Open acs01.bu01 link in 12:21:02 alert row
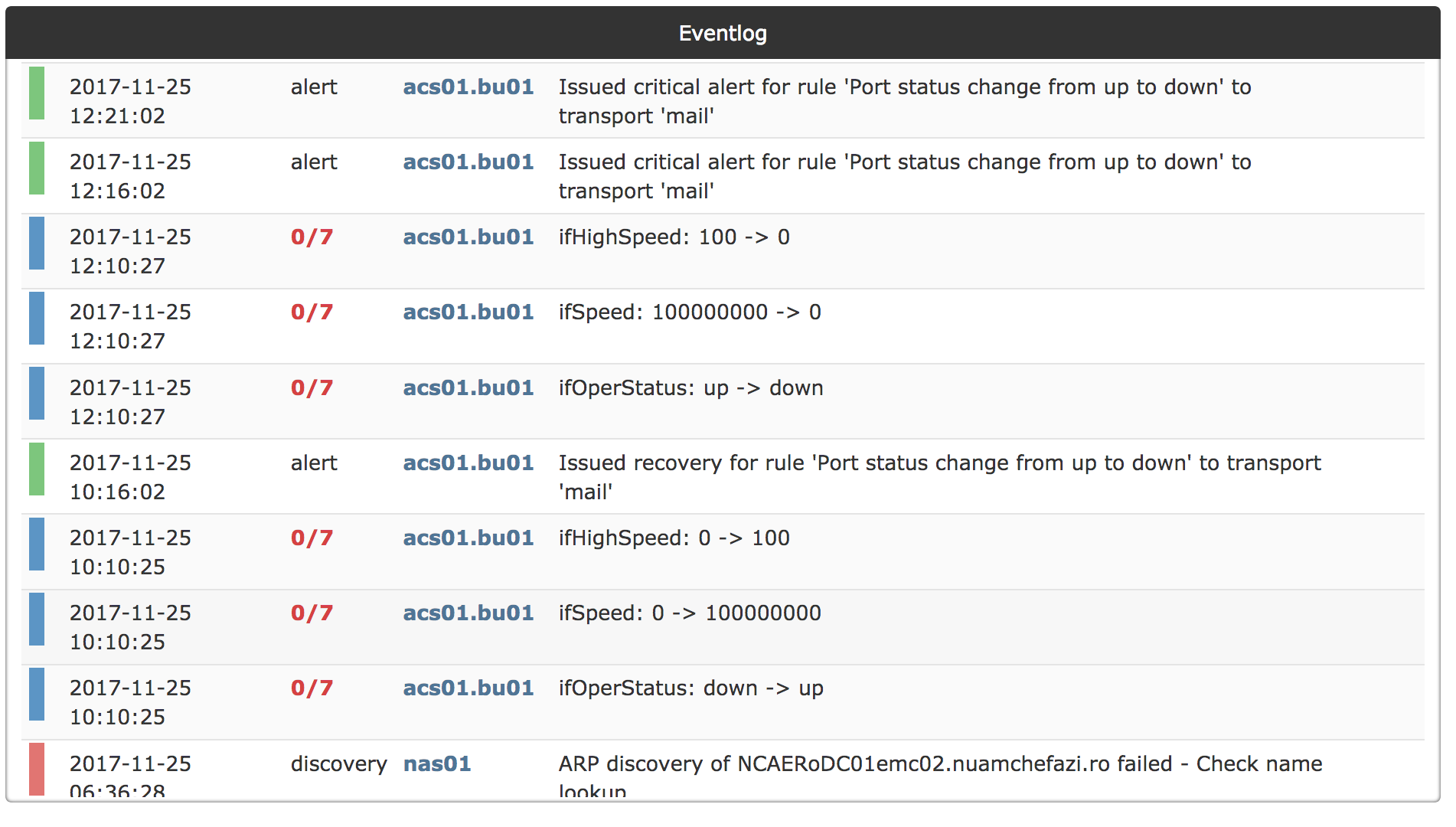1456x827 pixels. [468, 87]
